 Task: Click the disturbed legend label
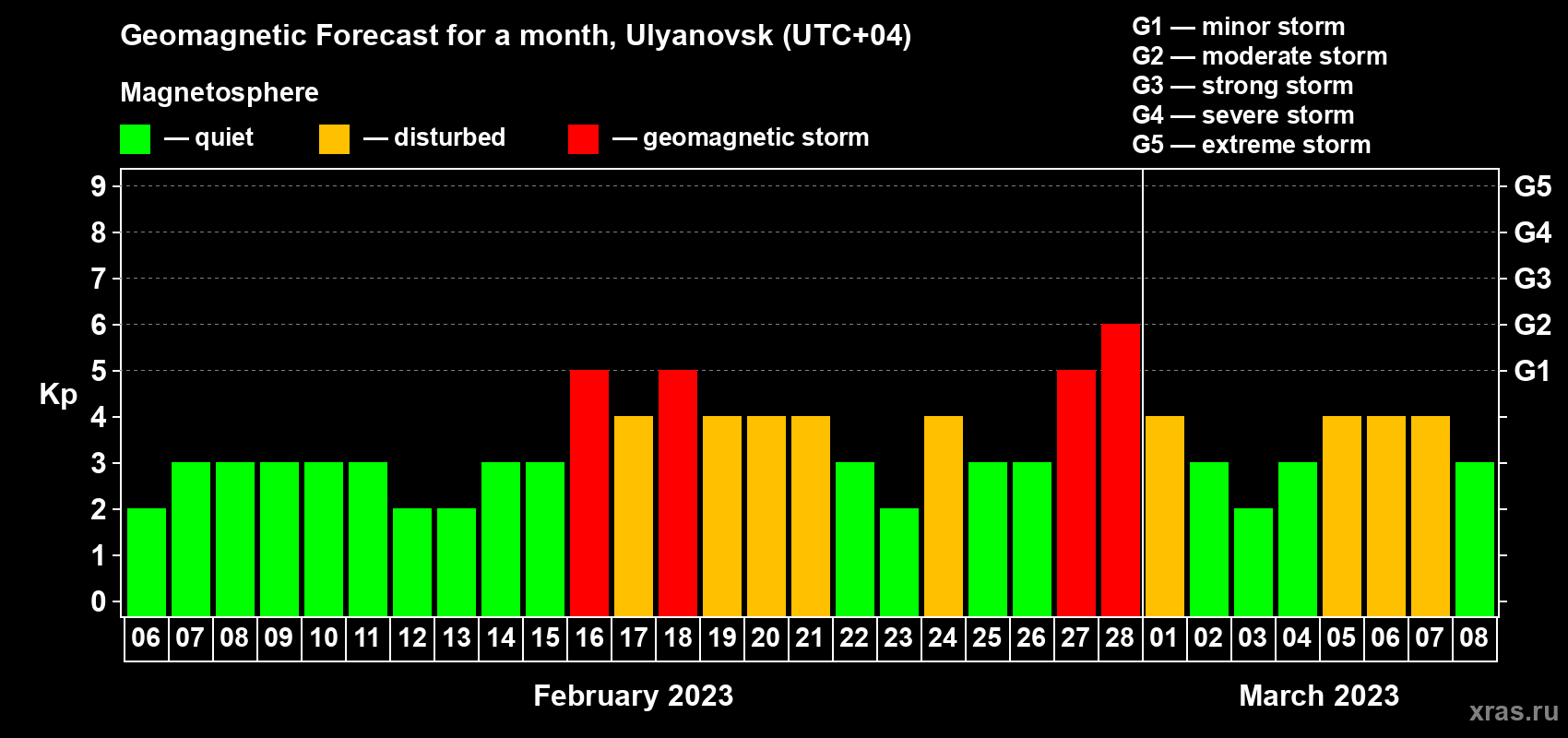pyautogui.click(x=449, y=137)
